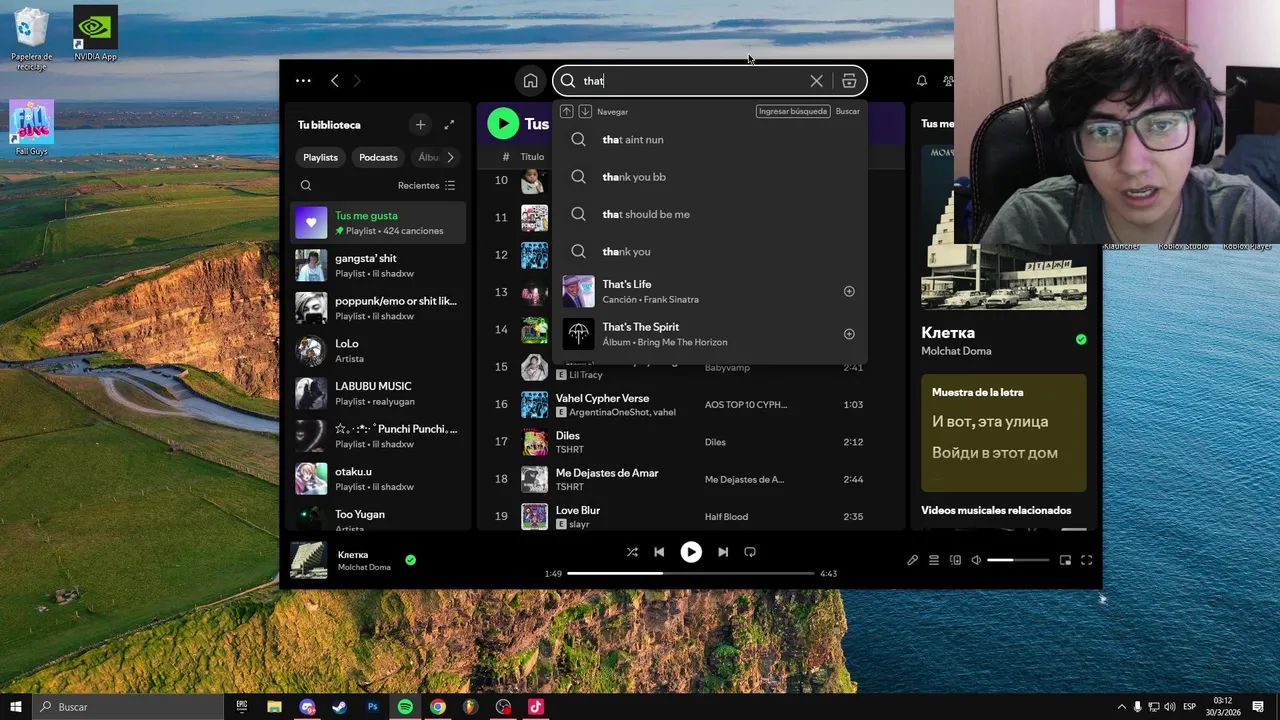Viewport: 1280px width, 720px height.
Task: Open the NVIDIA App desktop shortcut
Action: point(95,34)
